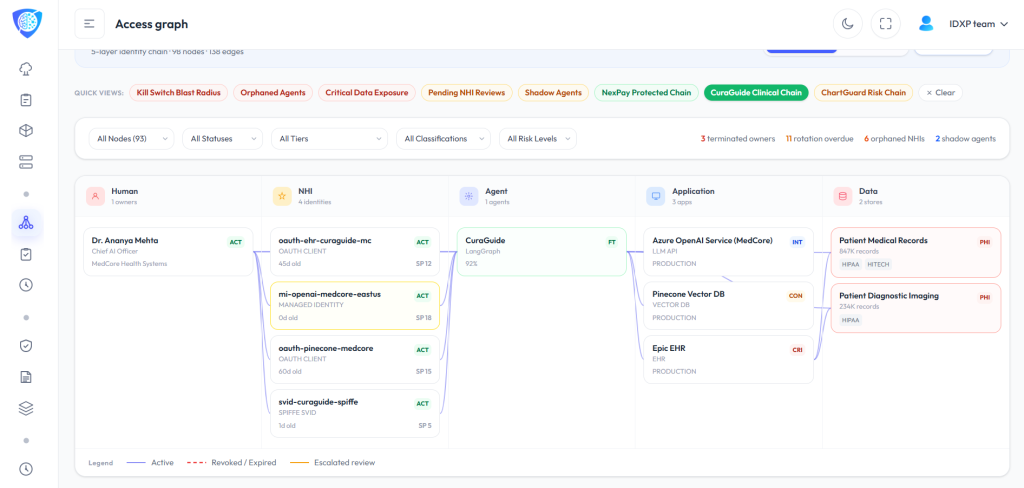Select the Shadow Agents quick view
Screen dimensions: 1024x488
pos(553,93)
